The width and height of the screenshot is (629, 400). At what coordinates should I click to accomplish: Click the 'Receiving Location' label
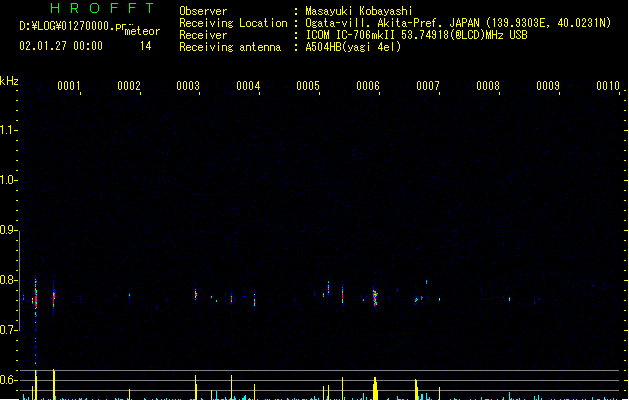tap(233, 23)
